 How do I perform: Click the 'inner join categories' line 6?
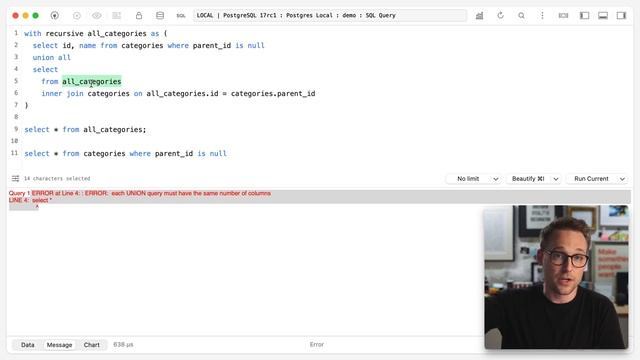(x=178, y=93)
